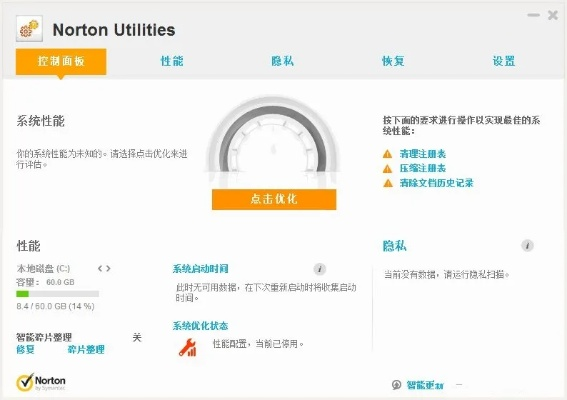
Task: Click the 修复 link
Action: (25, 349)
